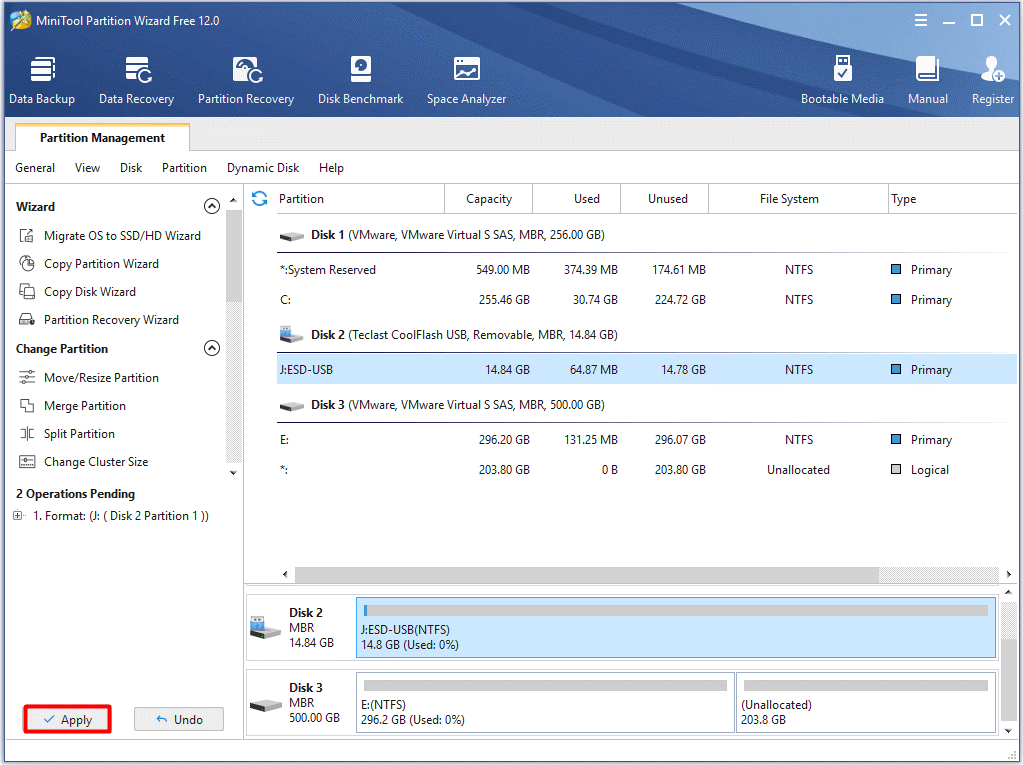Viewport: 1023px width, 765px height.
Task: Sort by the File System column header
Action: pos(799,199)
